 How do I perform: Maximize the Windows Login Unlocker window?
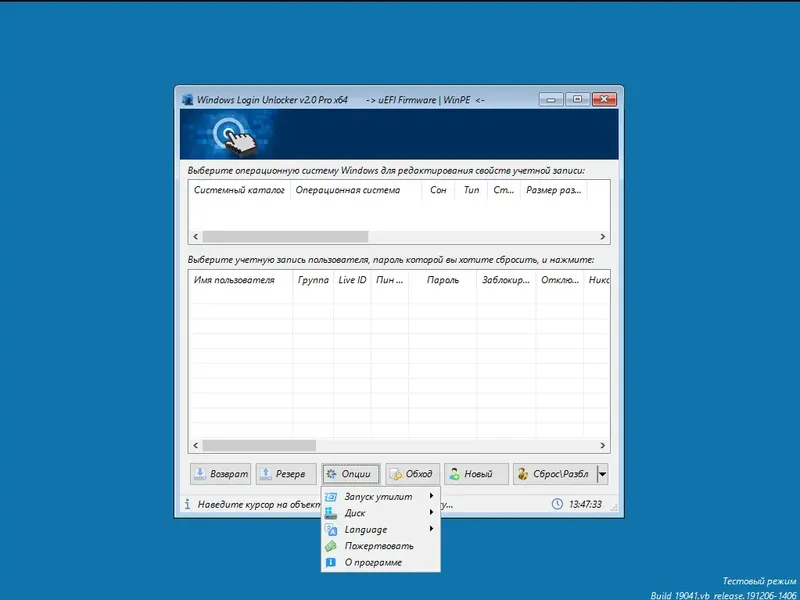[578, 99]
